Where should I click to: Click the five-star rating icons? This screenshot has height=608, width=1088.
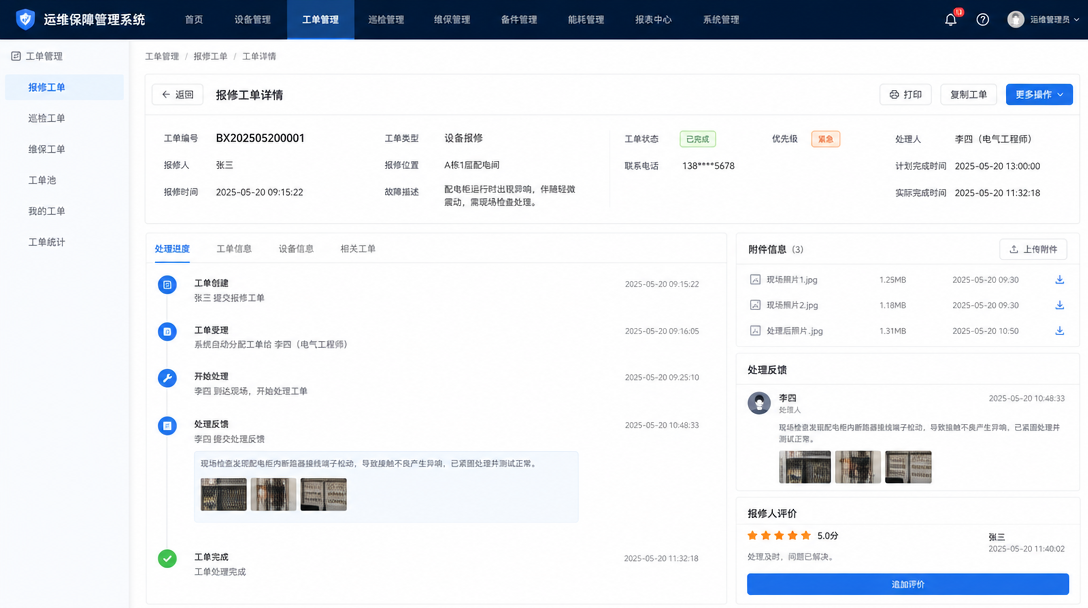click(779, 535)
